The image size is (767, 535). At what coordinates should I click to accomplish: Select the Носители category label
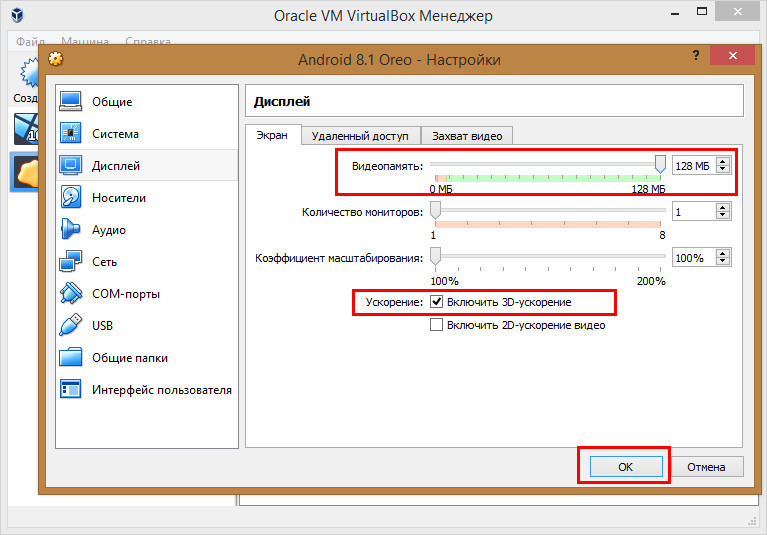click(x=119, y=198)
